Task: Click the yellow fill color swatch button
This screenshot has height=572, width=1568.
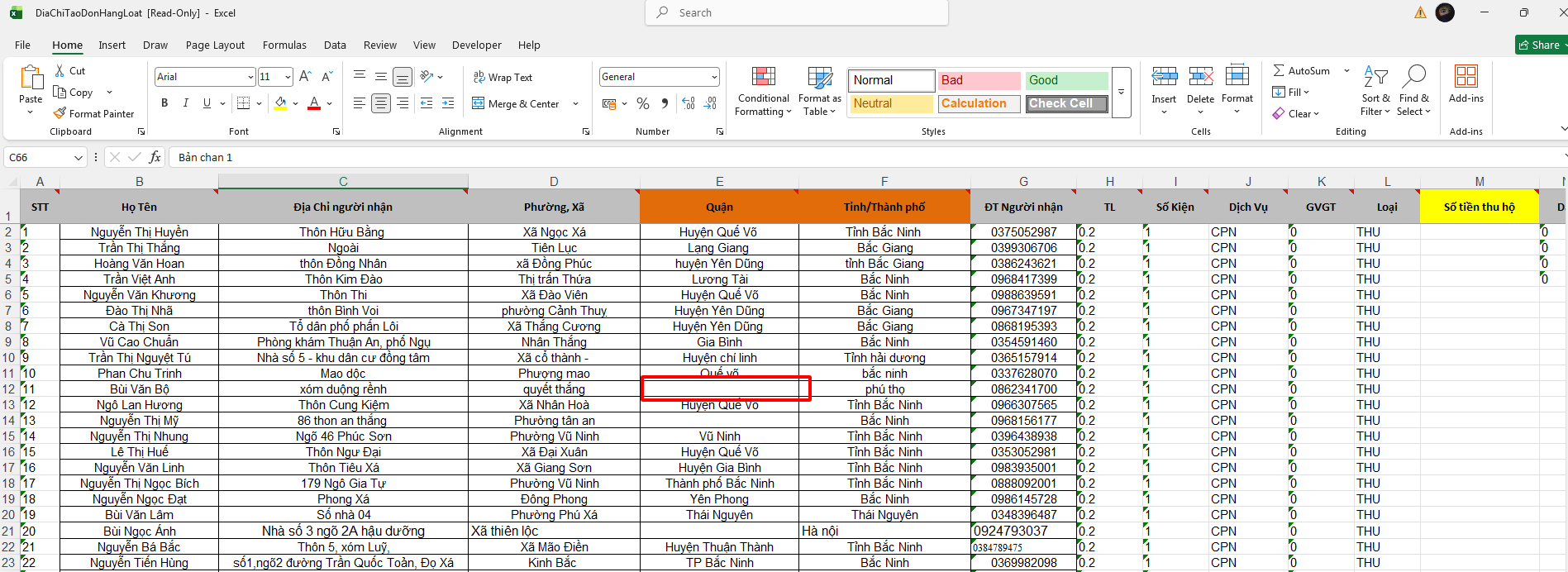Action: (281, 103)
